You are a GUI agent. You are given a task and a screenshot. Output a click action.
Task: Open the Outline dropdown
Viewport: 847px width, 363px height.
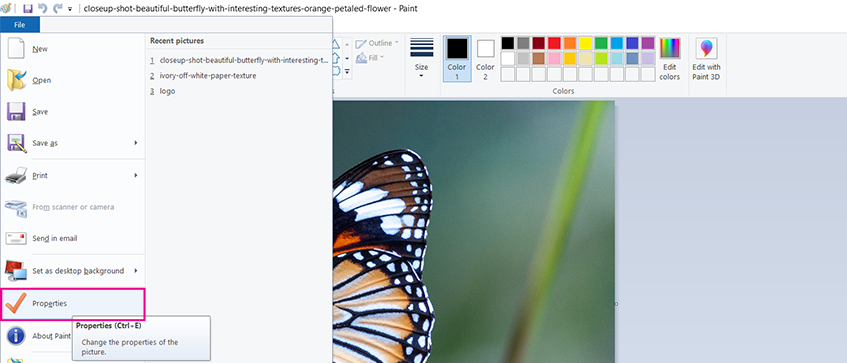377,43
